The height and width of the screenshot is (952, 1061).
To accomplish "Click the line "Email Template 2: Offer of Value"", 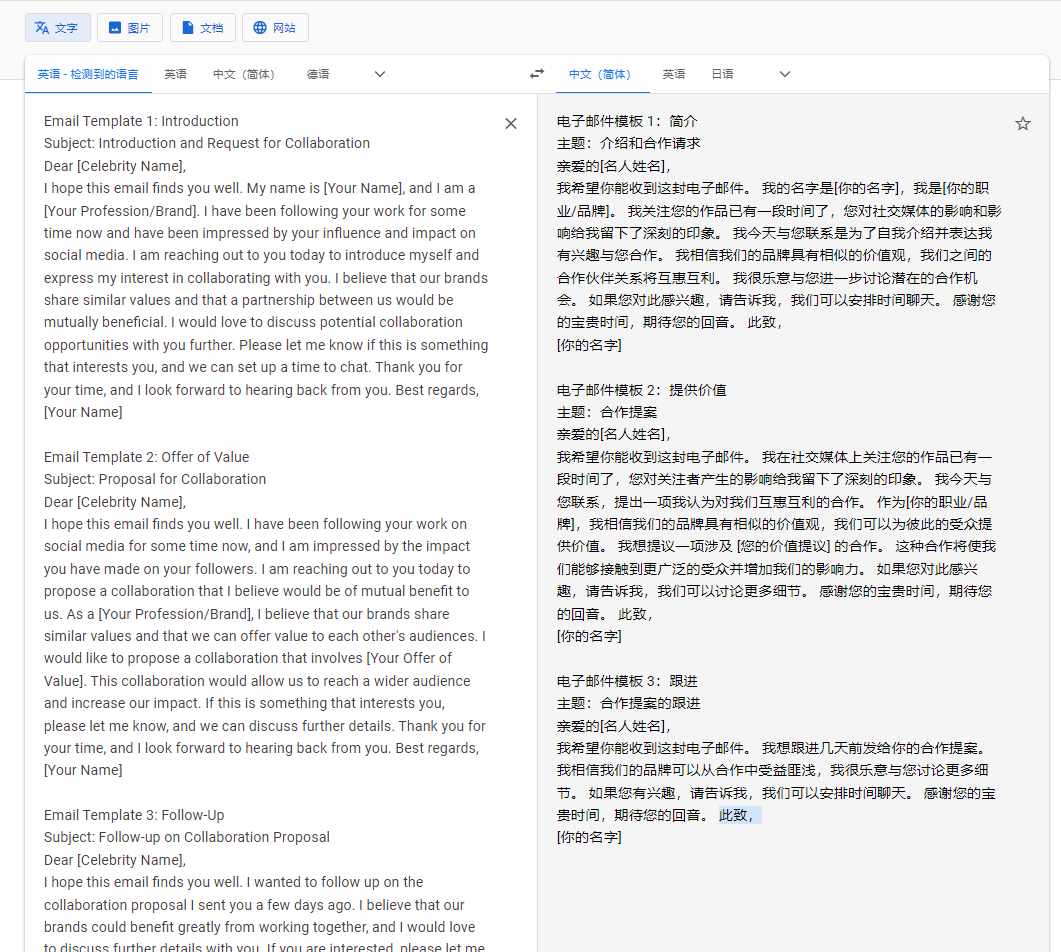I will [x=147, y=457].
